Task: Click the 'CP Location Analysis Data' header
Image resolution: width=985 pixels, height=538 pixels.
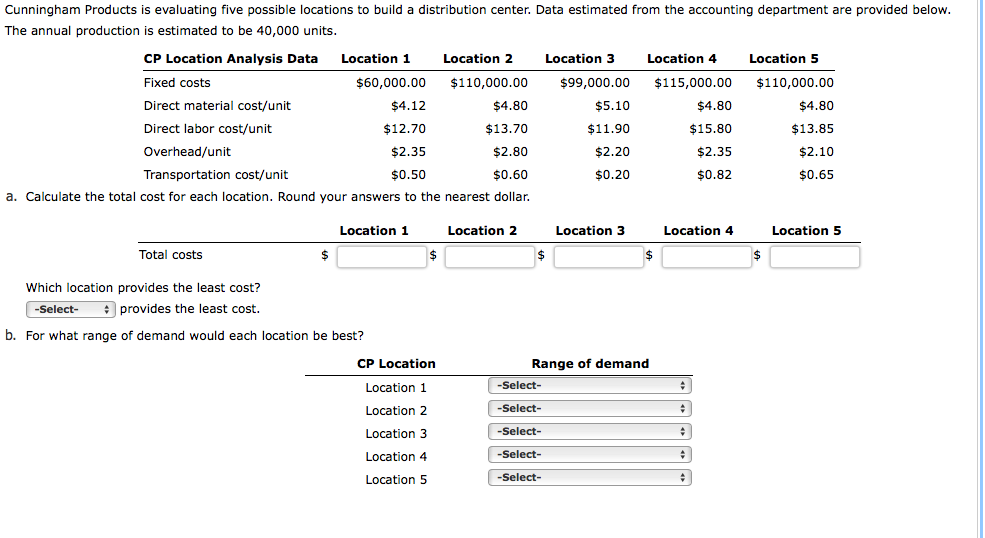Action: click(231, 59)
